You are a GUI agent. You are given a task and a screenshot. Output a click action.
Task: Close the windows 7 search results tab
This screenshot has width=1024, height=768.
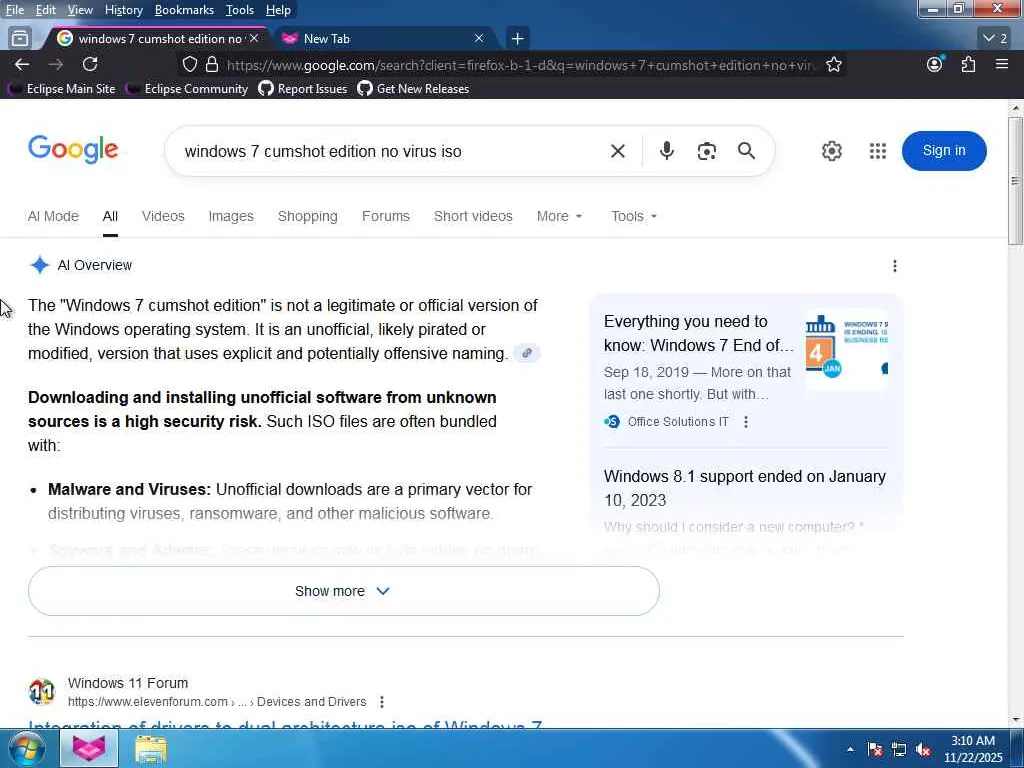pos(254,39)
